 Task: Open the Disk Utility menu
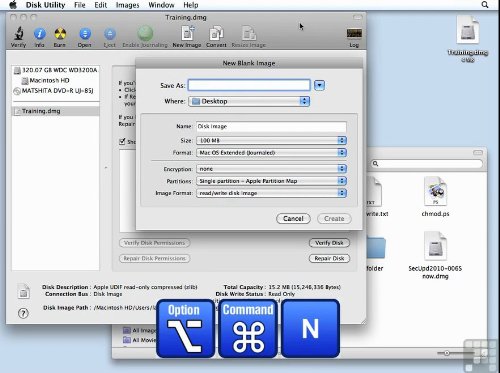(x=45, y=5)
